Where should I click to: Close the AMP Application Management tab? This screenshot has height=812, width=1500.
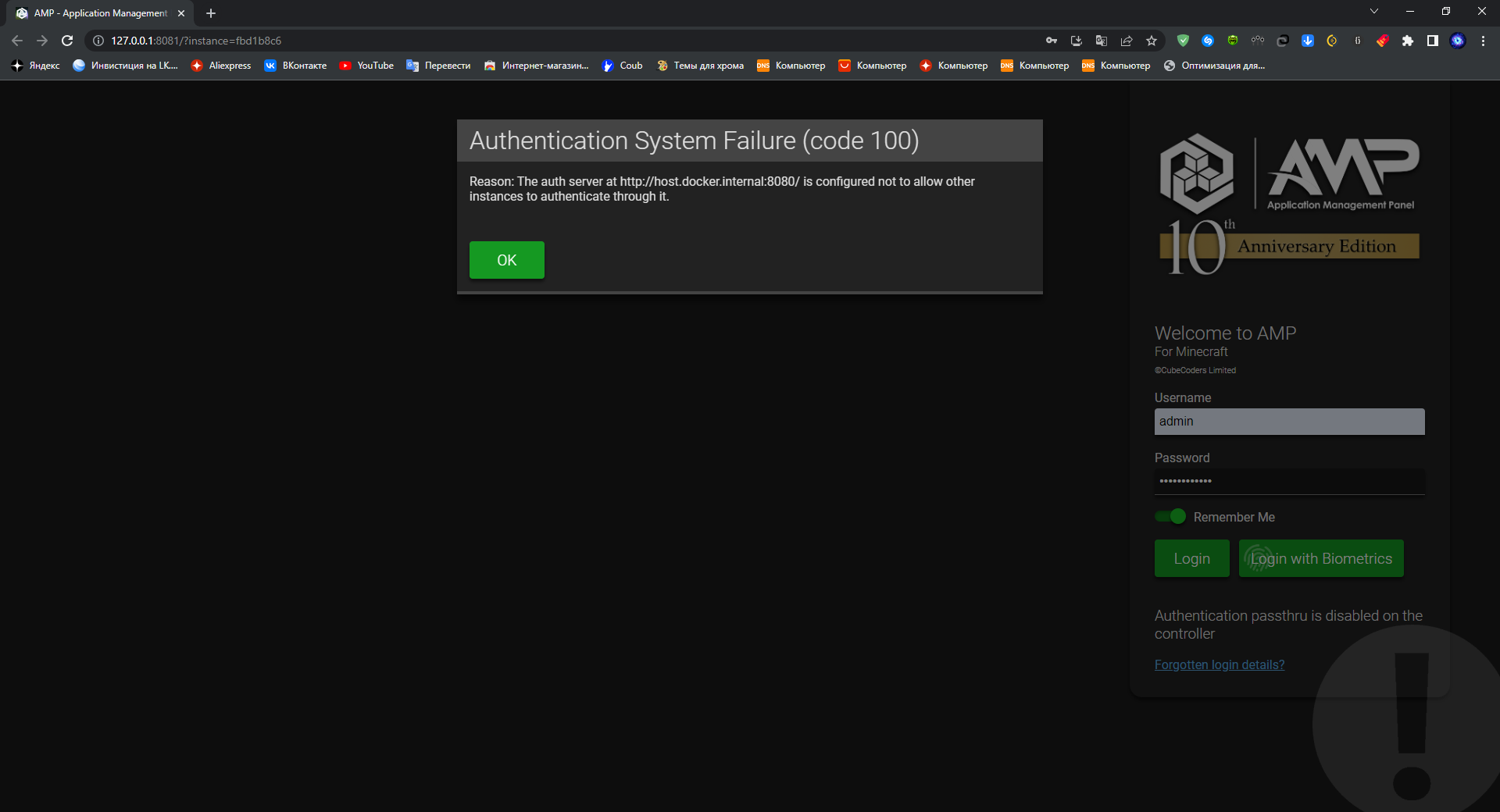pos(181,13)
